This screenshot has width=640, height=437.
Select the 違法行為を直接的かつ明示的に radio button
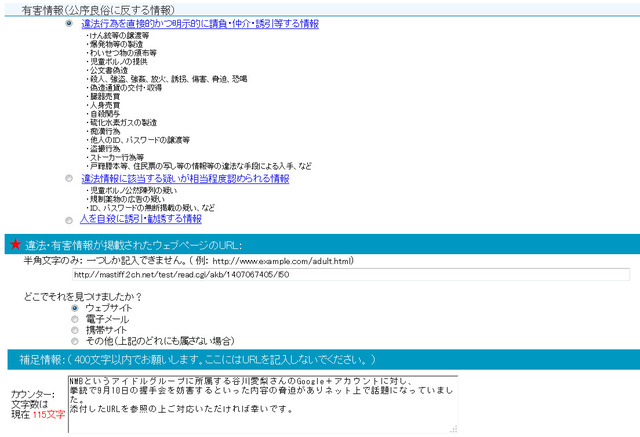(69, 23)
